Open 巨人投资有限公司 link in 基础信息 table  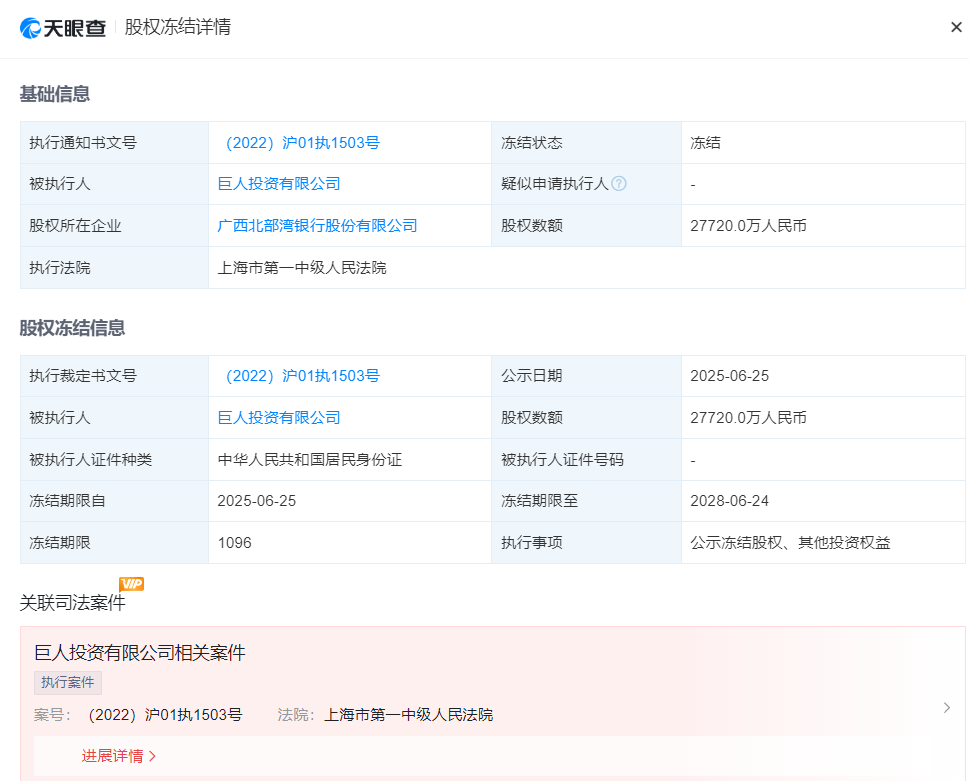coord(279,184)
